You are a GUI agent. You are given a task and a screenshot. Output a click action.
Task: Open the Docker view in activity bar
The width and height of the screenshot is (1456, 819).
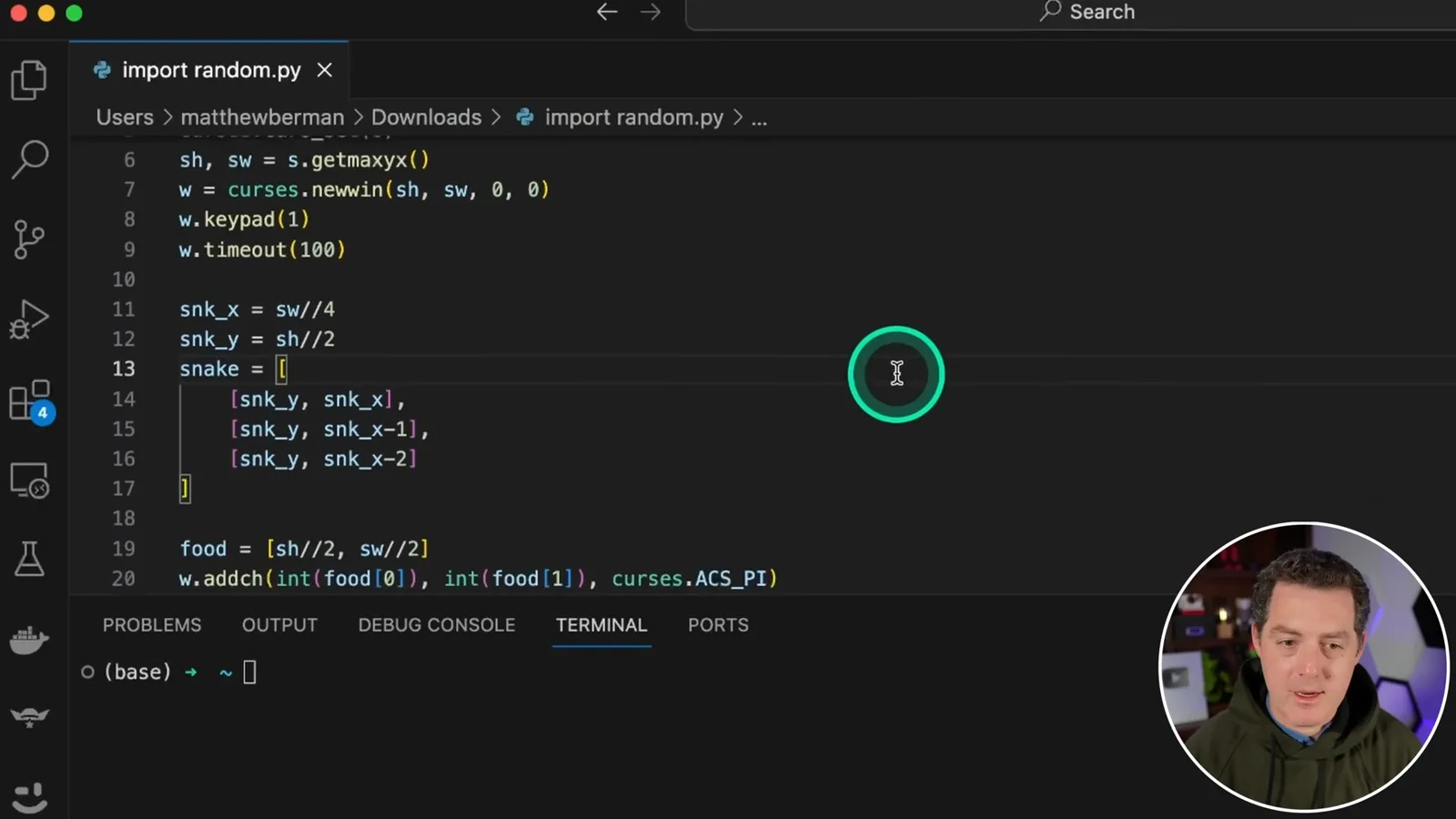tap(29, 639)
